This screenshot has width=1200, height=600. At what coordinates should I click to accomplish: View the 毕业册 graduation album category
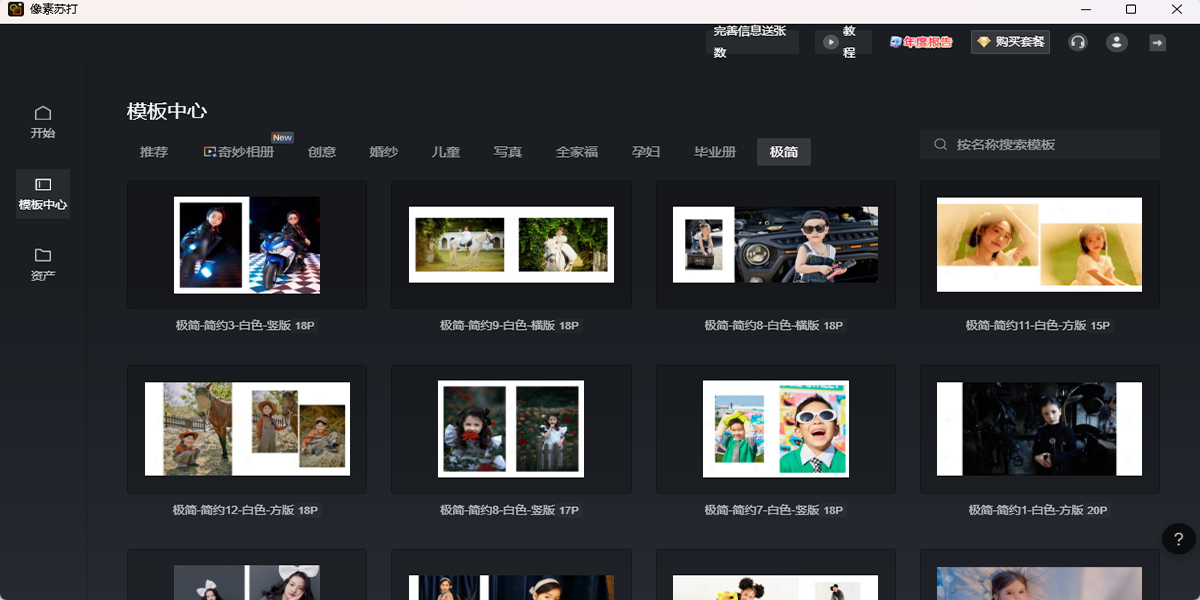point(716,152)
